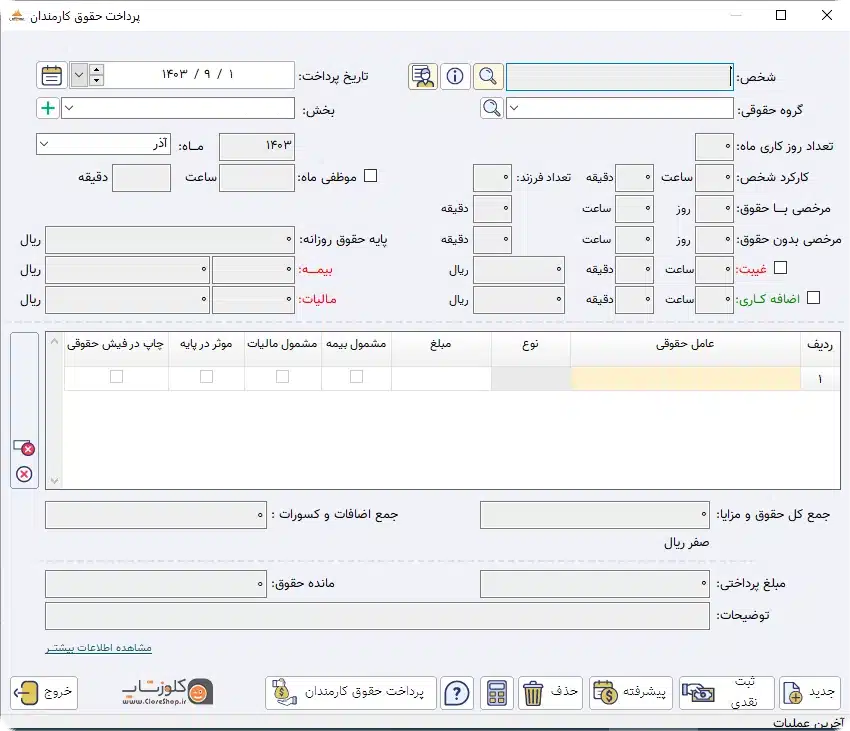Open the calculator icon button in bottom toolbar
This screenshot has height=731, width=850.
pos(497,692)
